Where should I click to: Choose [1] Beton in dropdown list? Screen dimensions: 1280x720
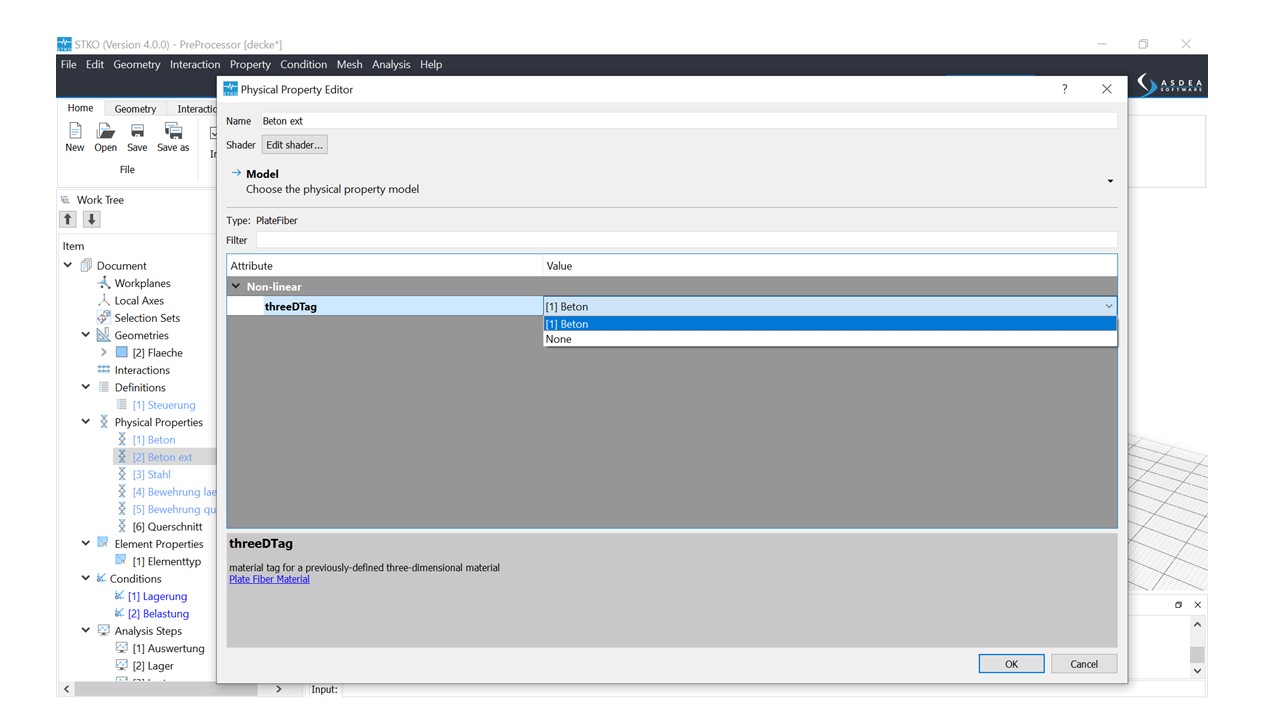pos(829,324)
